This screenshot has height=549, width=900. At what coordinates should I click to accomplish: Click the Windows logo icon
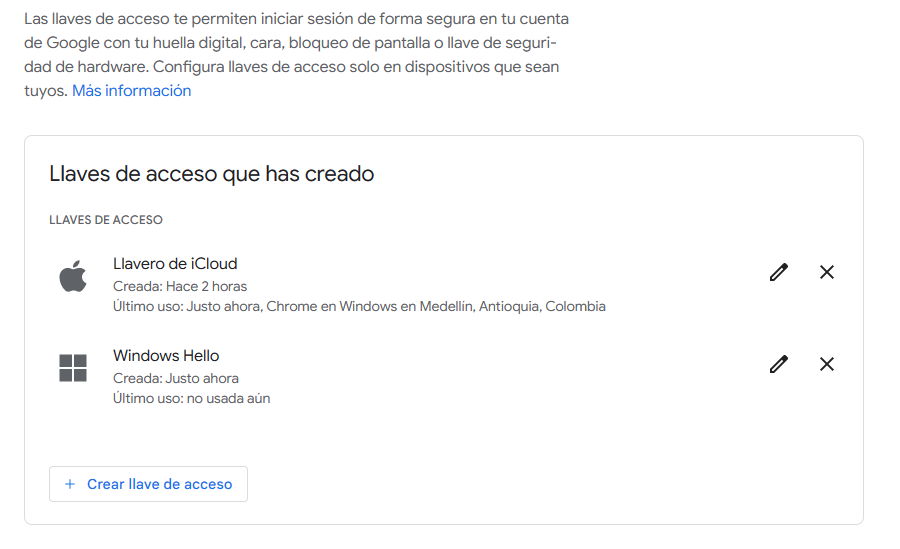pos(73,368)
